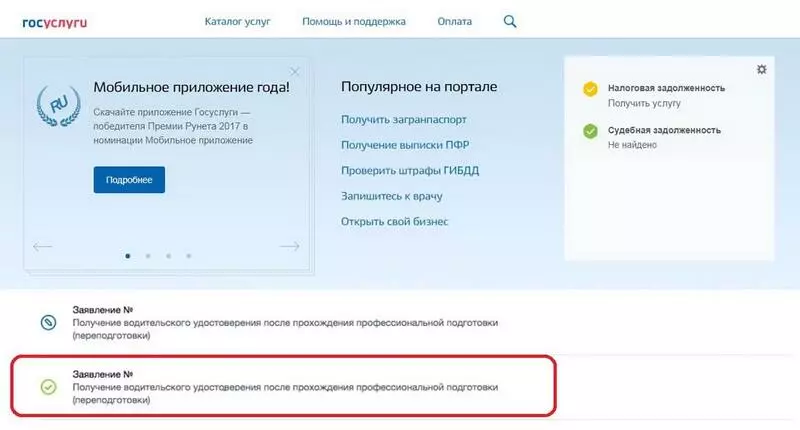Open Получить загранпаспорт link
This screenshot has height=430, width=800.
pos(404,119)
